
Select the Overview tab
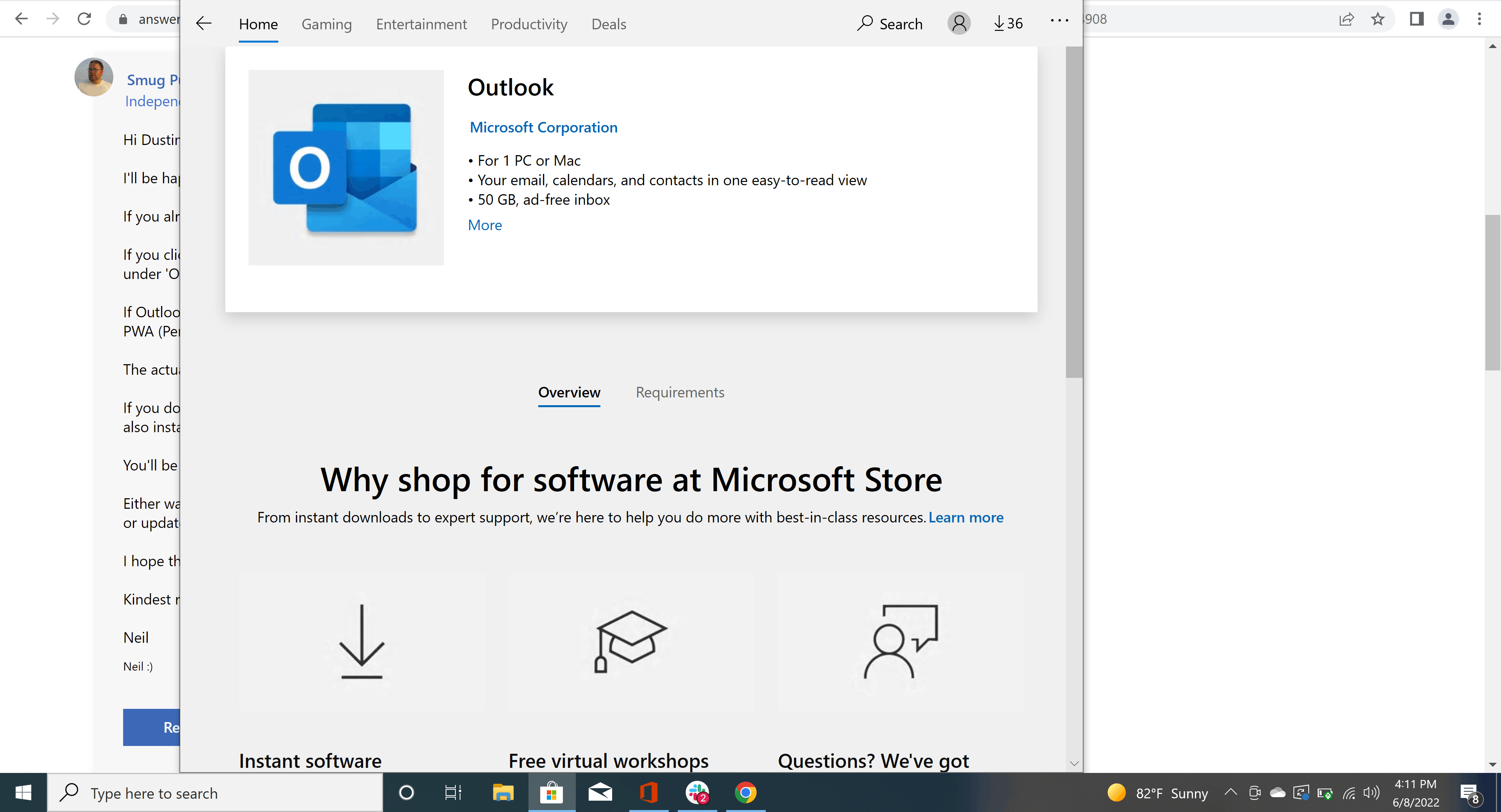(569, 393)
